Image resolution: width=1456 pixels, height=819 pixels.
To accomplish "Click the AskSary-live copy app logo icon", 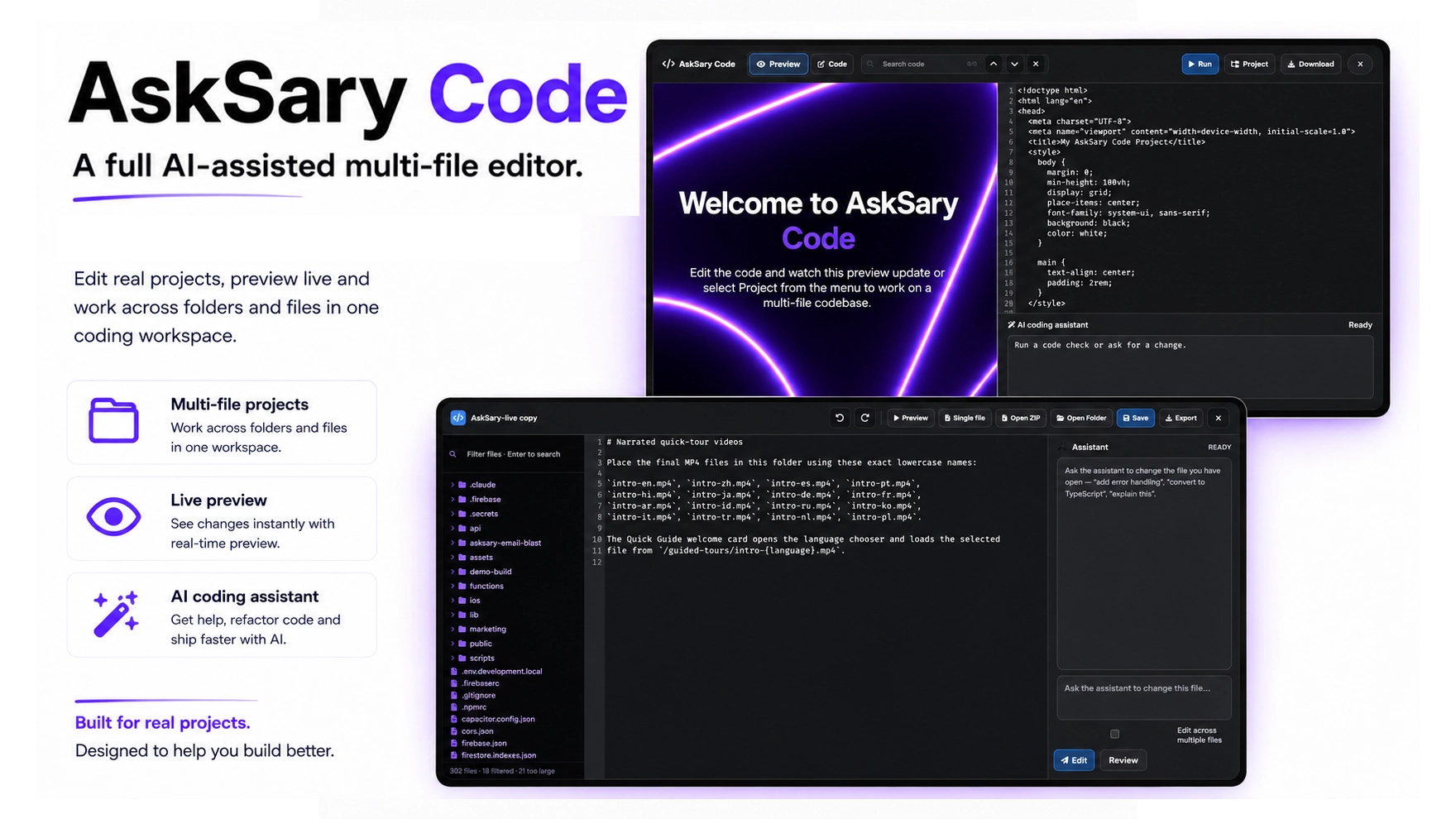I will [457, 418].
